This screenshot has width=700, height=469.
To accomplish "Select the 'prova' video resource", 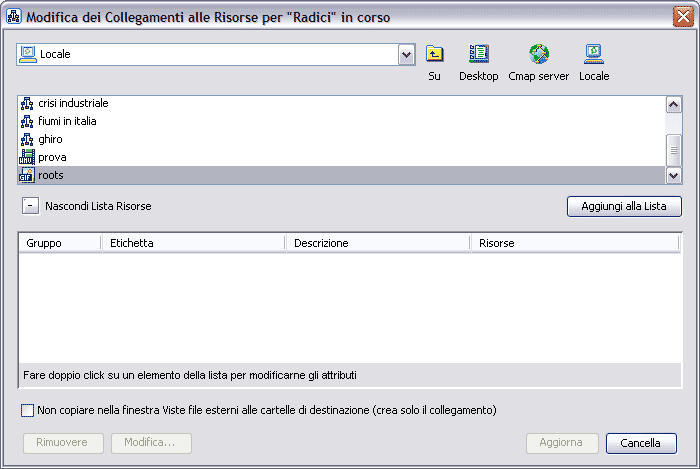I will coord(52,157).
